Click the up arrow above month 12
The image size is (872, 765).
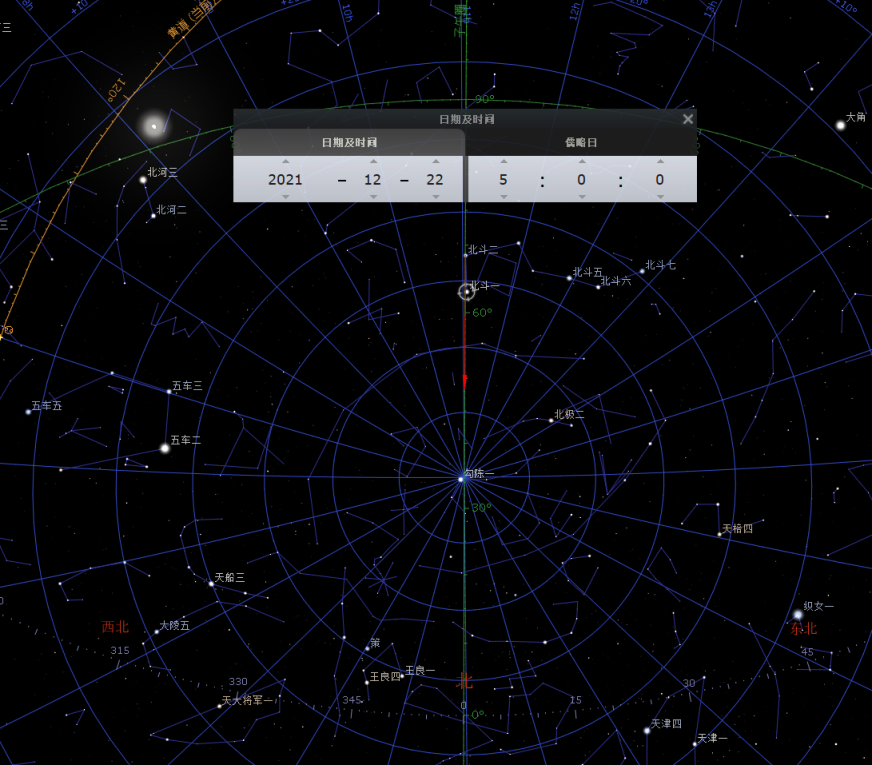tap(373, 161)
